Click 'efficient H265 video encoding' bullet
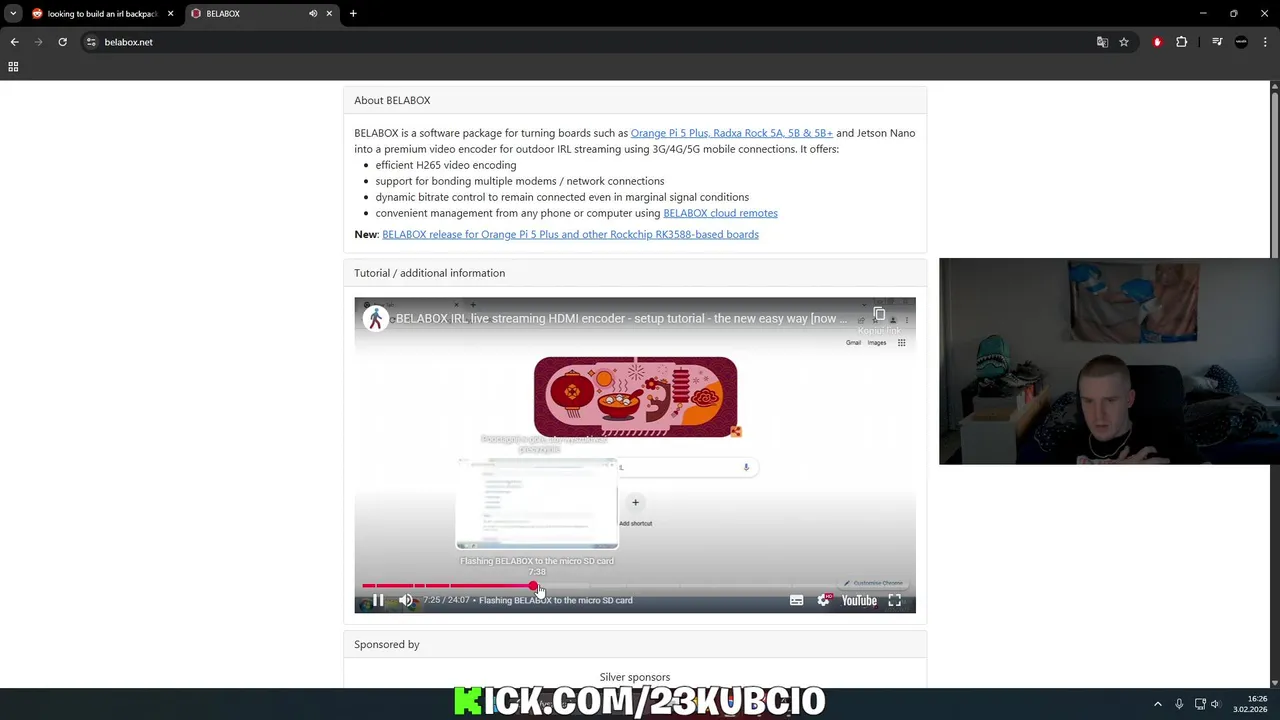The height and width of the screenshot is (720, 1280). pos(446,165)
